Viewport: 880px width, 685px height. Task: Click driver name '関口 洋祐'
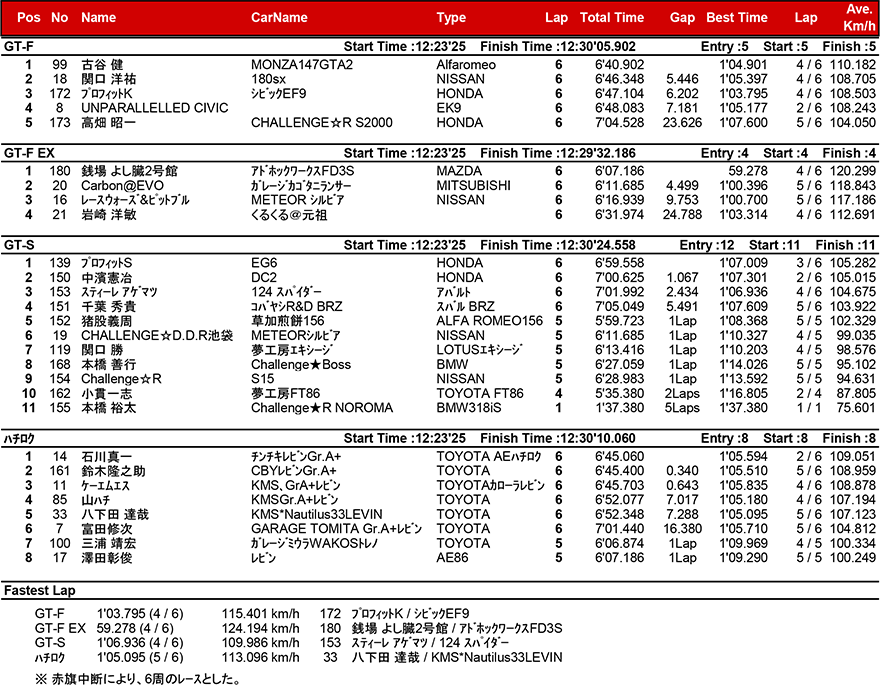pyautogui.click(x=108, y=79)
